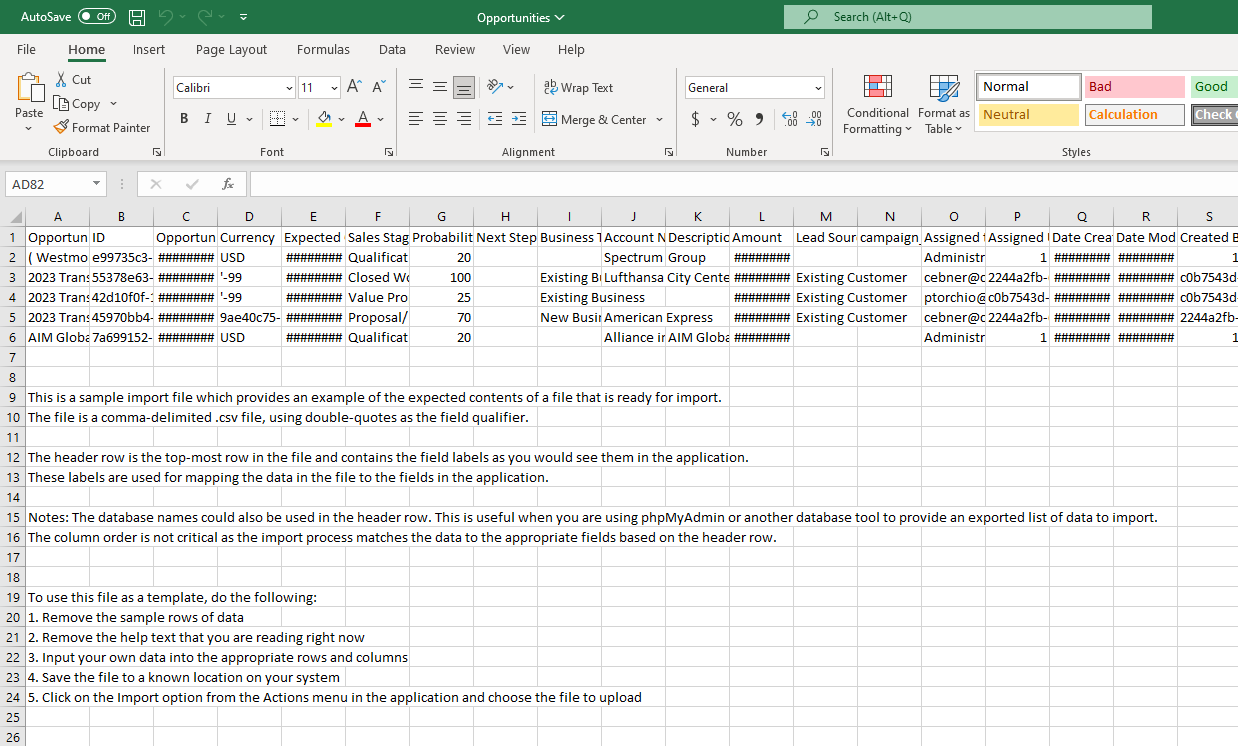Screen dimensions: 1238x746
Task: Expand the Fill Color arrow
Action: coord(341,119)
